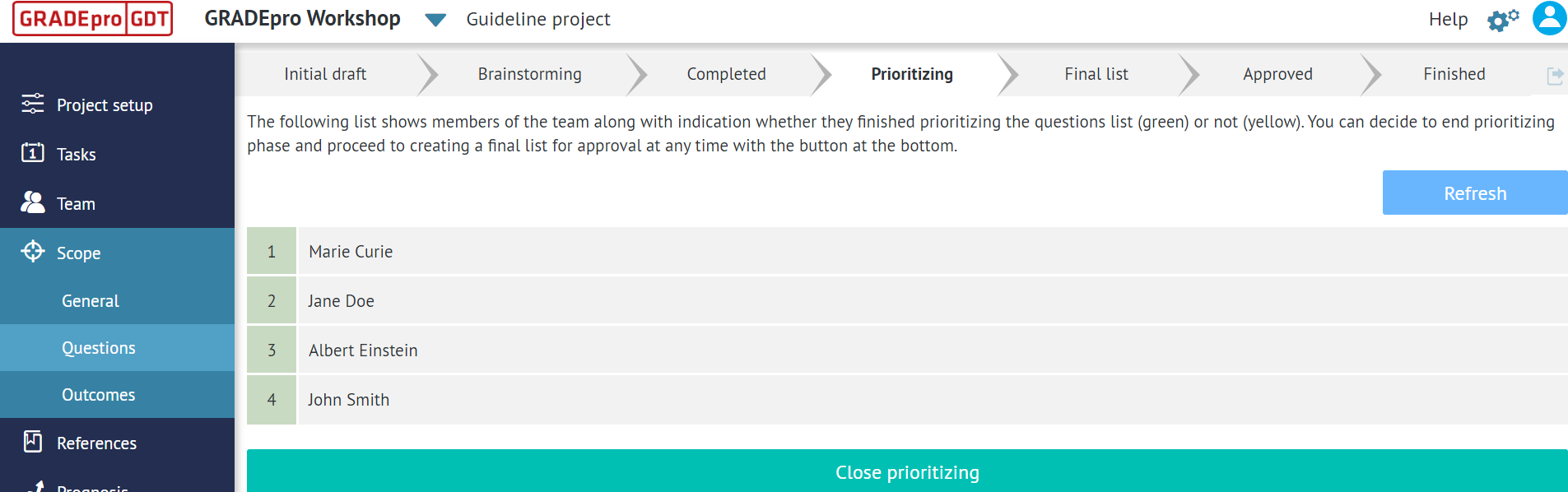Select the Marie Curie team member row
The width and height of the screenshot is (1568, 492).
[x=351, y=251]
